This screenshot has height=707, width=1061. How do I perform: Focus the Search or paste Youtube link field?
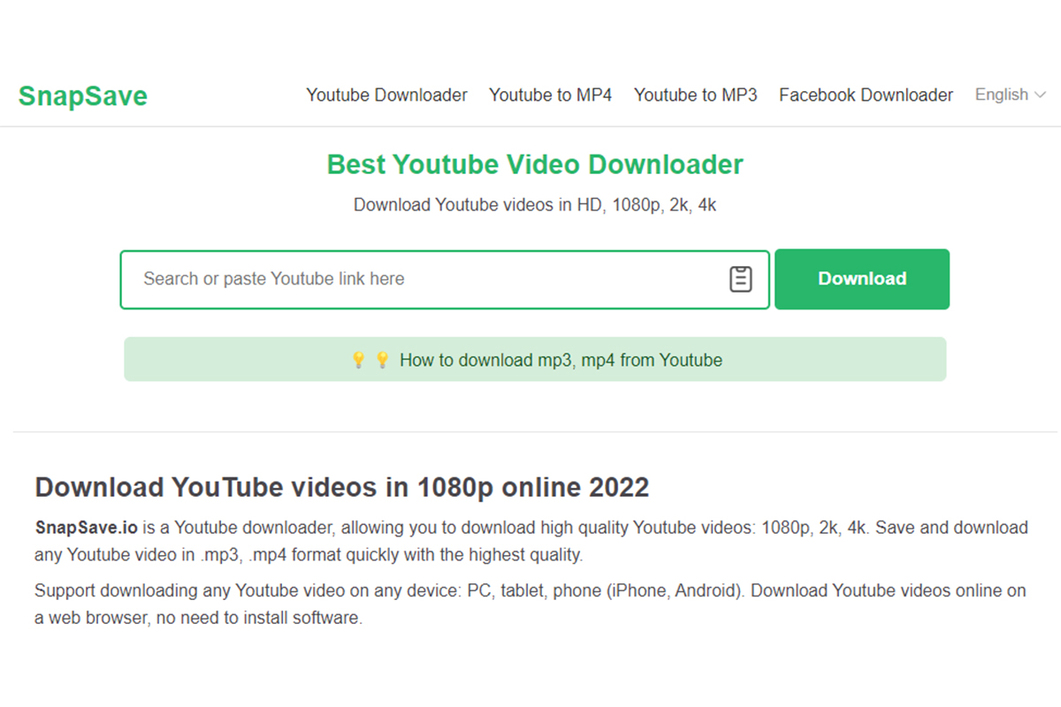(420, 279)
